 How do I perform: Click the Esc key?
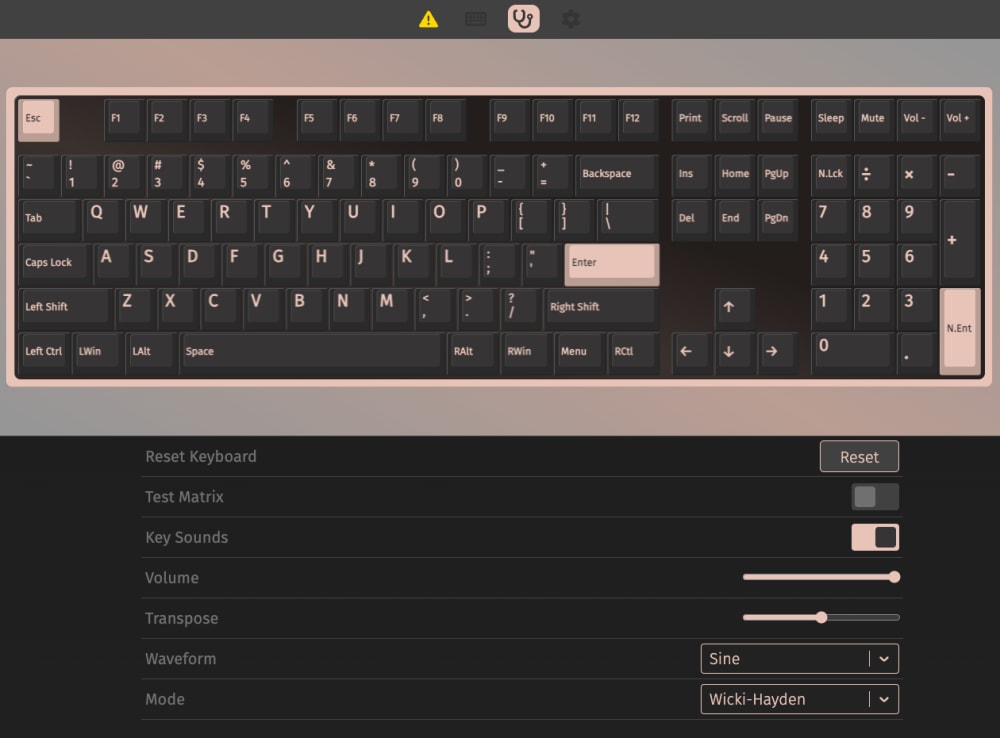38,120
